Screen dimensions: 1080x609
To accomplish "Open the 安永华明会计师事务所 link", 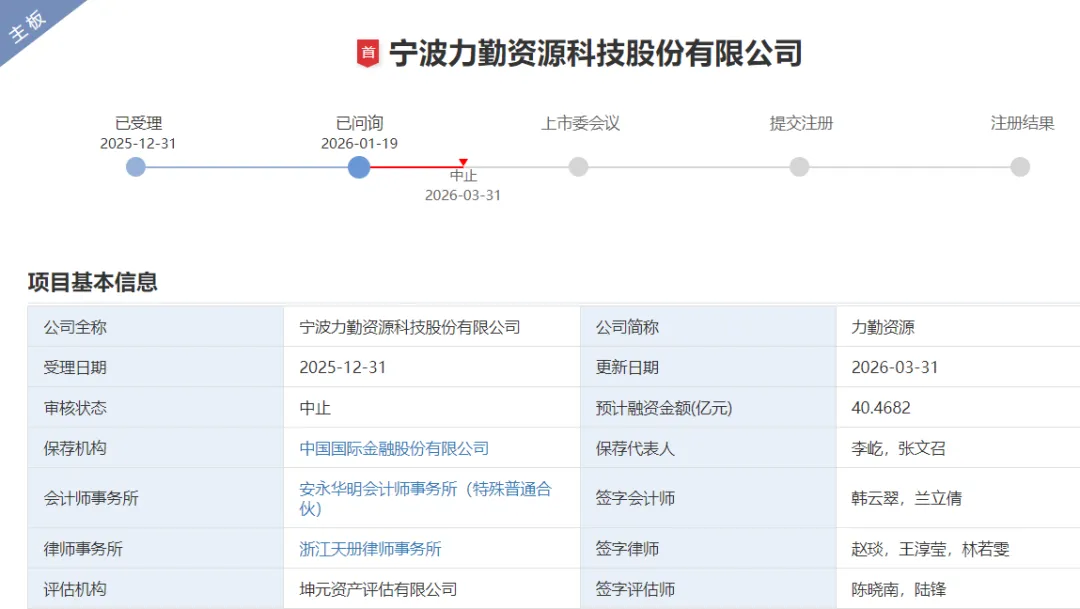I will point(425,498).
